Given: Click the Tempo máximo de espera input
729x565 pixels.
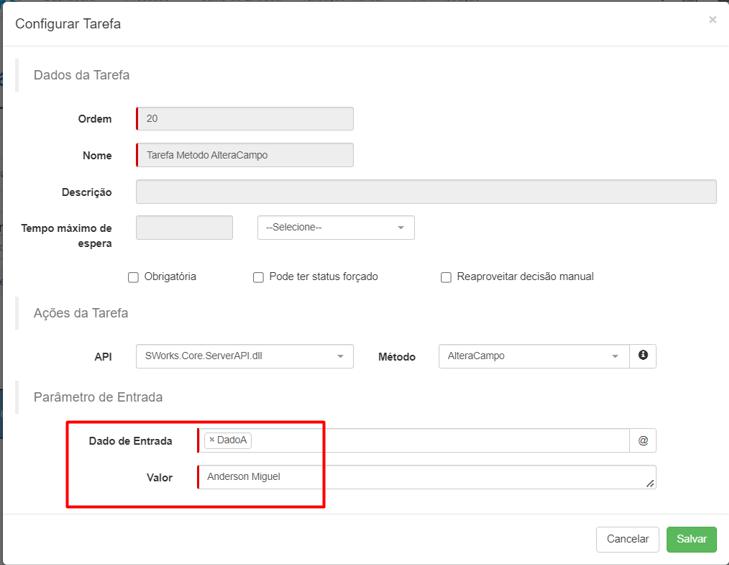Looking at the screenshot, I should pyautogui.click(x=184, y=227).
